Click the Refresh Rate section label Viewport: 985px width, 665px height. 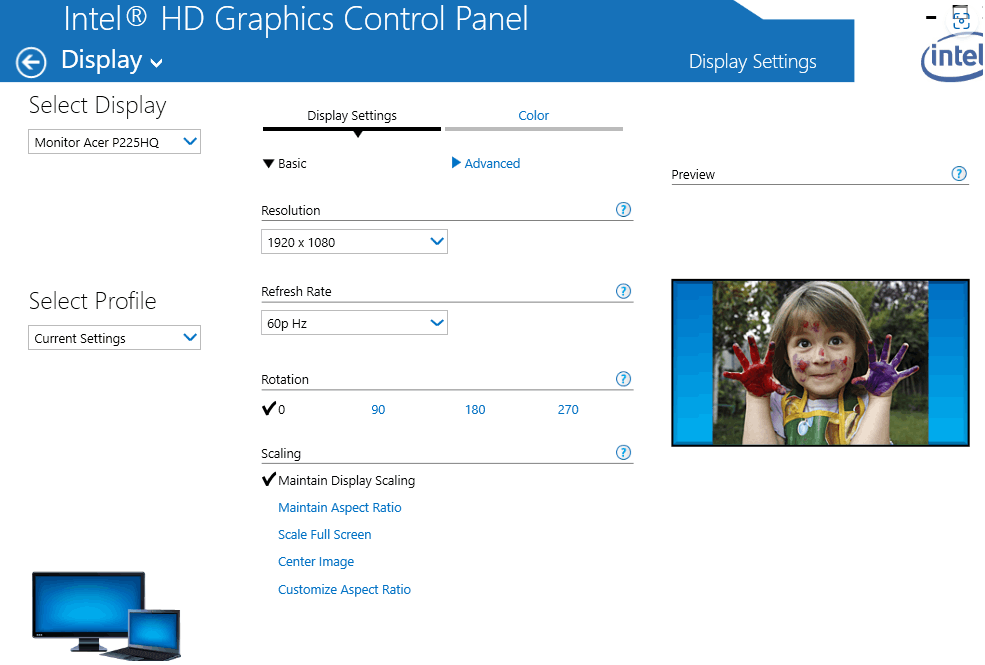[296, 291]
